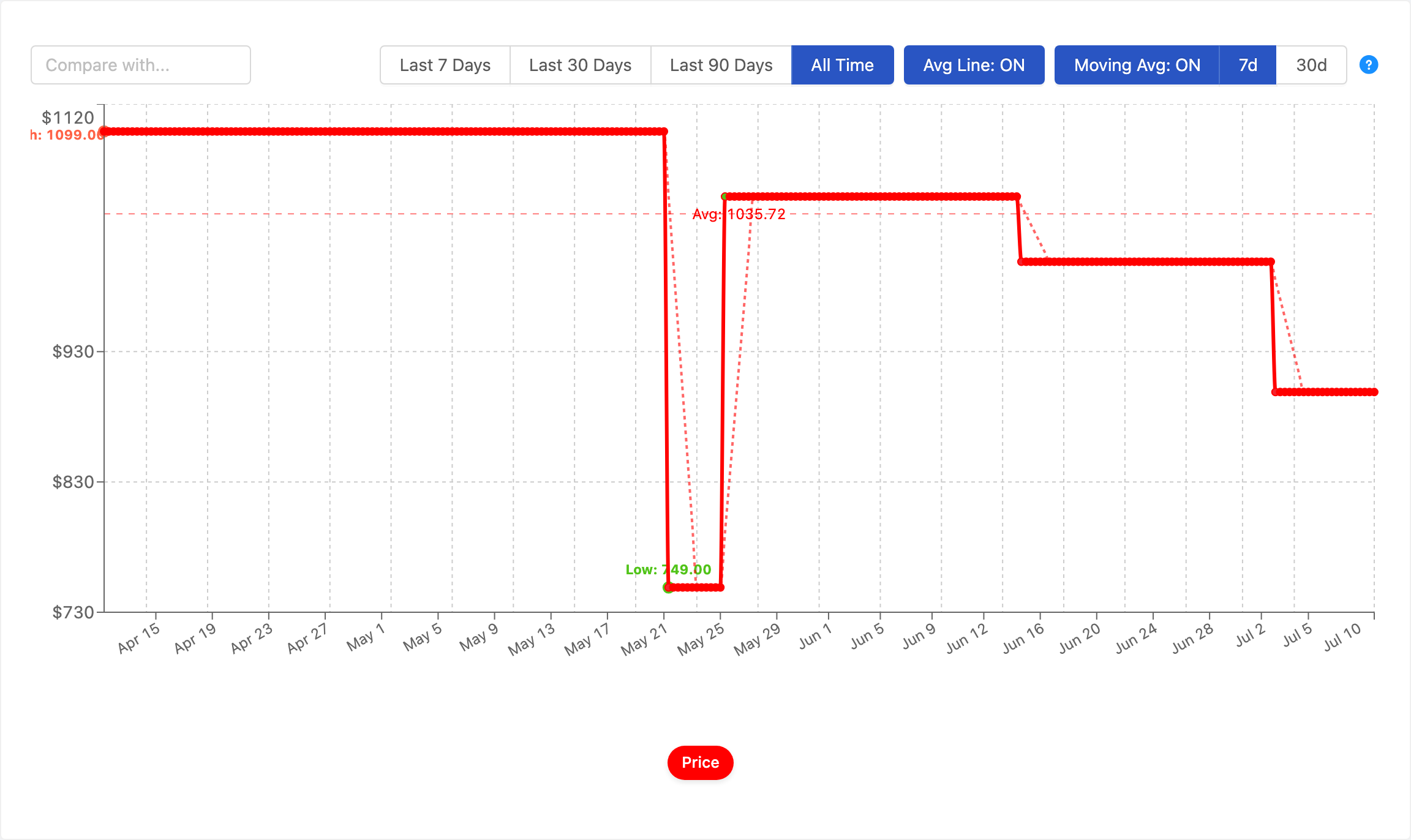This screenshot has width=1411, height=840.
Task: Click the Jul 2 x-axis label
Action: (x=1251, y=634)
